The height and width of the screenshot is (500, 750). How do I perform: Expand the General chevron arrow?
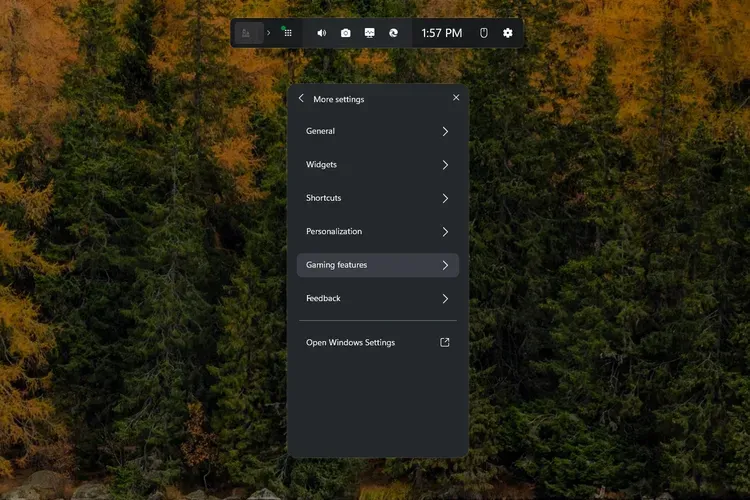point(445,131)
